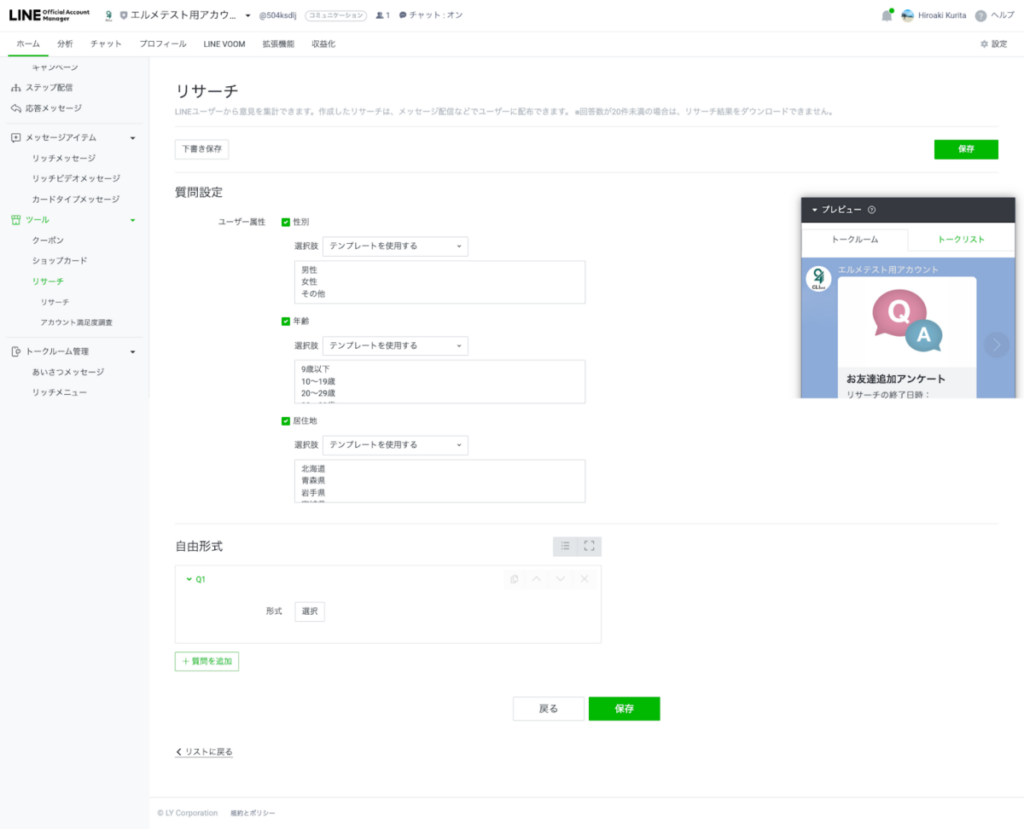Delete question Q1 with the X icon
The image size is (1024, 829).
(x=585, y=579)
